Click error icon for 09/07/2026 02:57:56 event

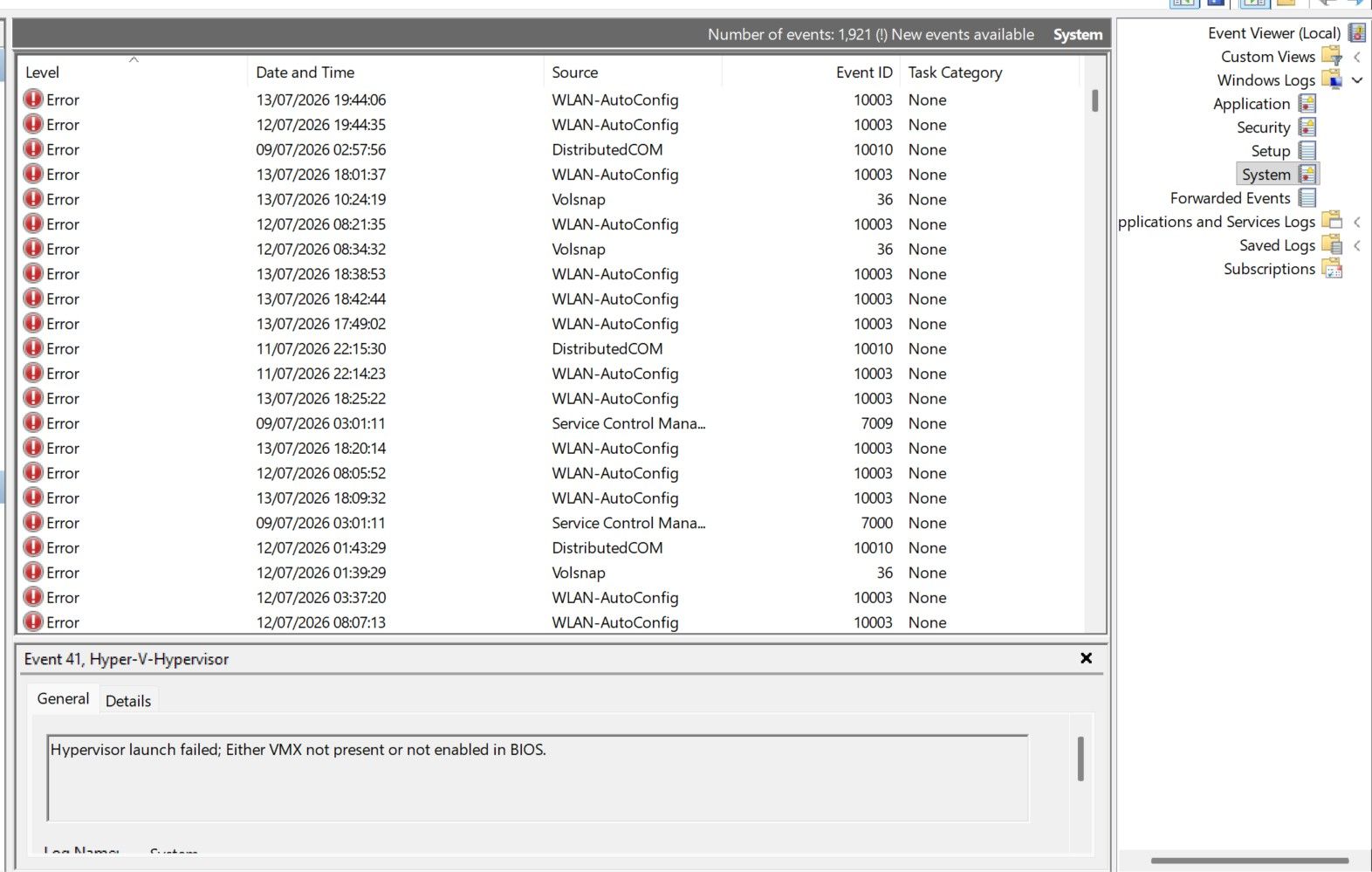coord(33,149)
